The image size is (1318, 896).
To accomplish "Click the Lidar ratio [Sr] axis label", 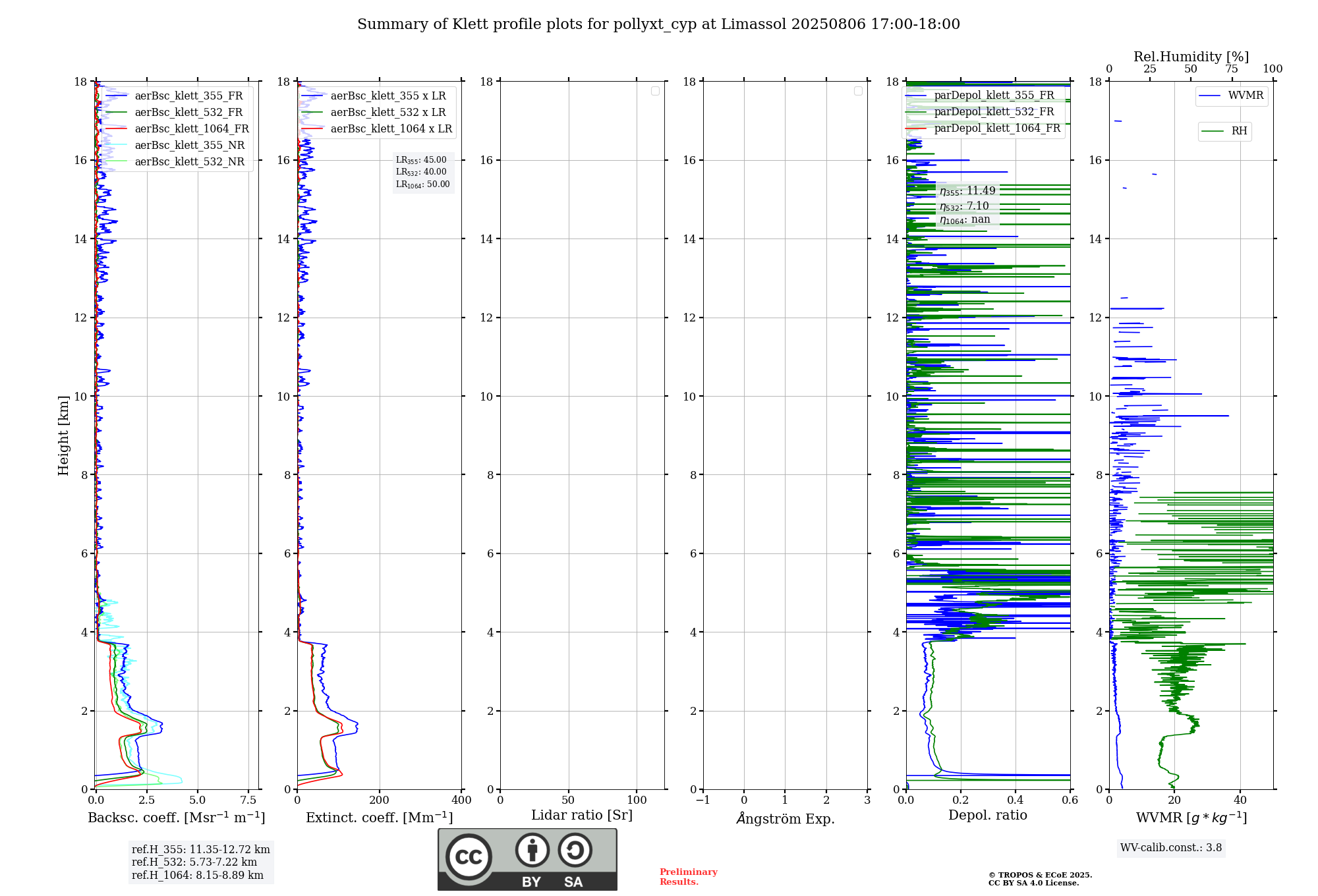I will (582, 816).
